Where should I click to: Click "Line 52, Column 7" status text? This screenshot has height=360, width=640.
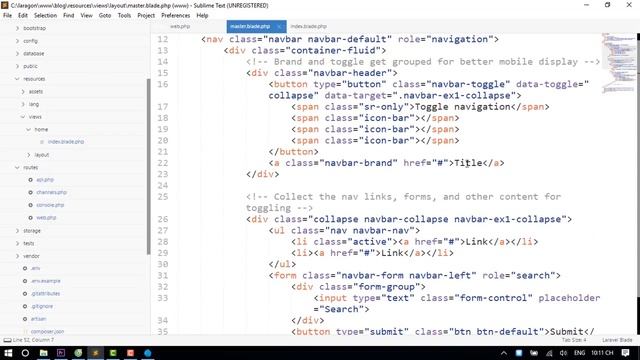(x=33, y=340)
